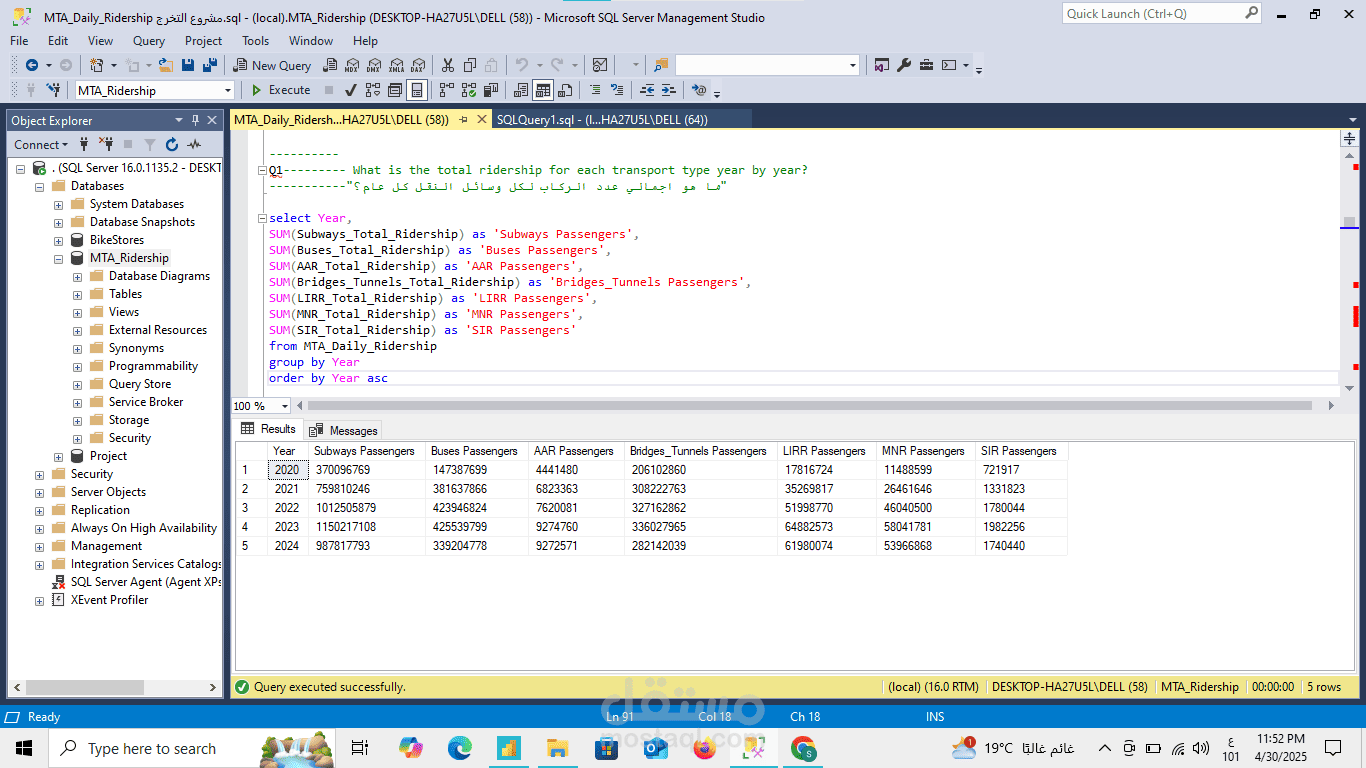Viewport: 1366px width, 768px height.
Task: Toggle Include Client Statistics
Action: tap(491, 90)
